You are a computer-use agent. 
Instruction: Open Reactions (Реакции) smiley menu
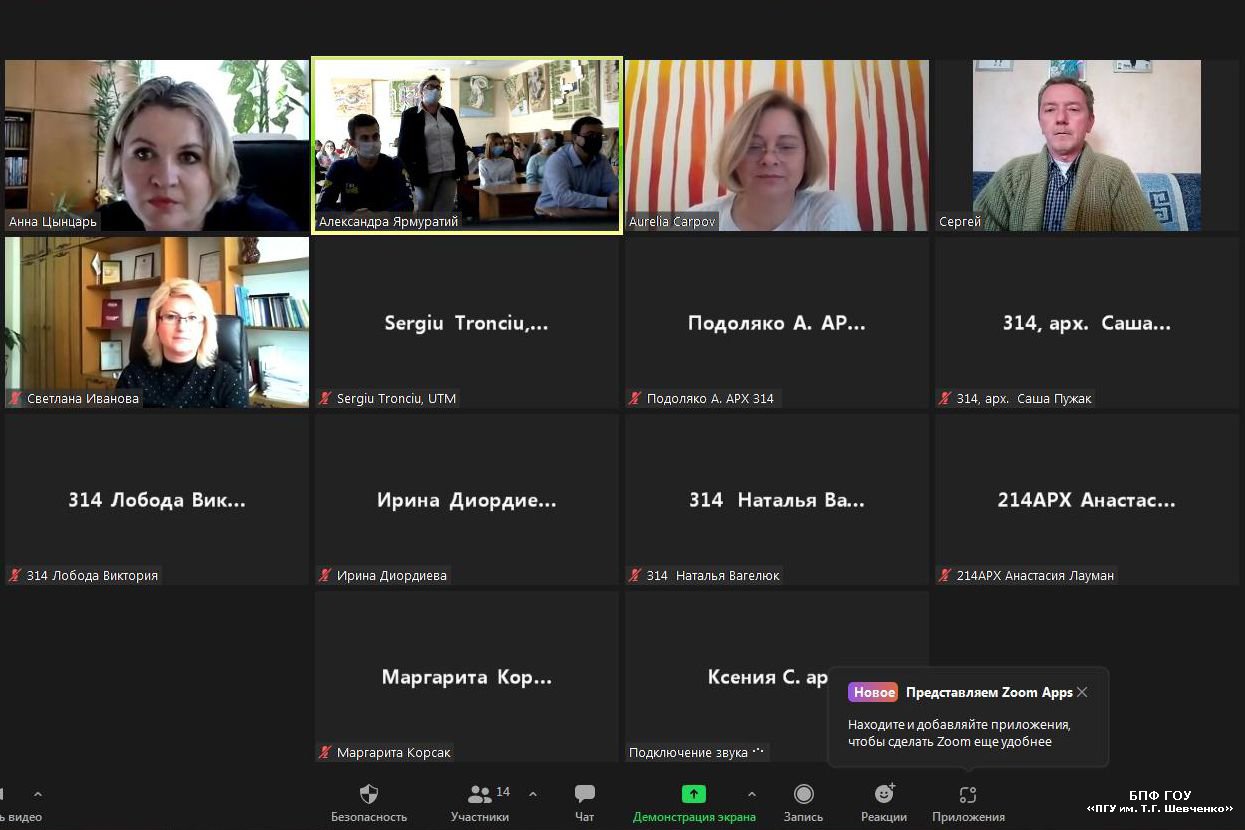coord(884,803)
